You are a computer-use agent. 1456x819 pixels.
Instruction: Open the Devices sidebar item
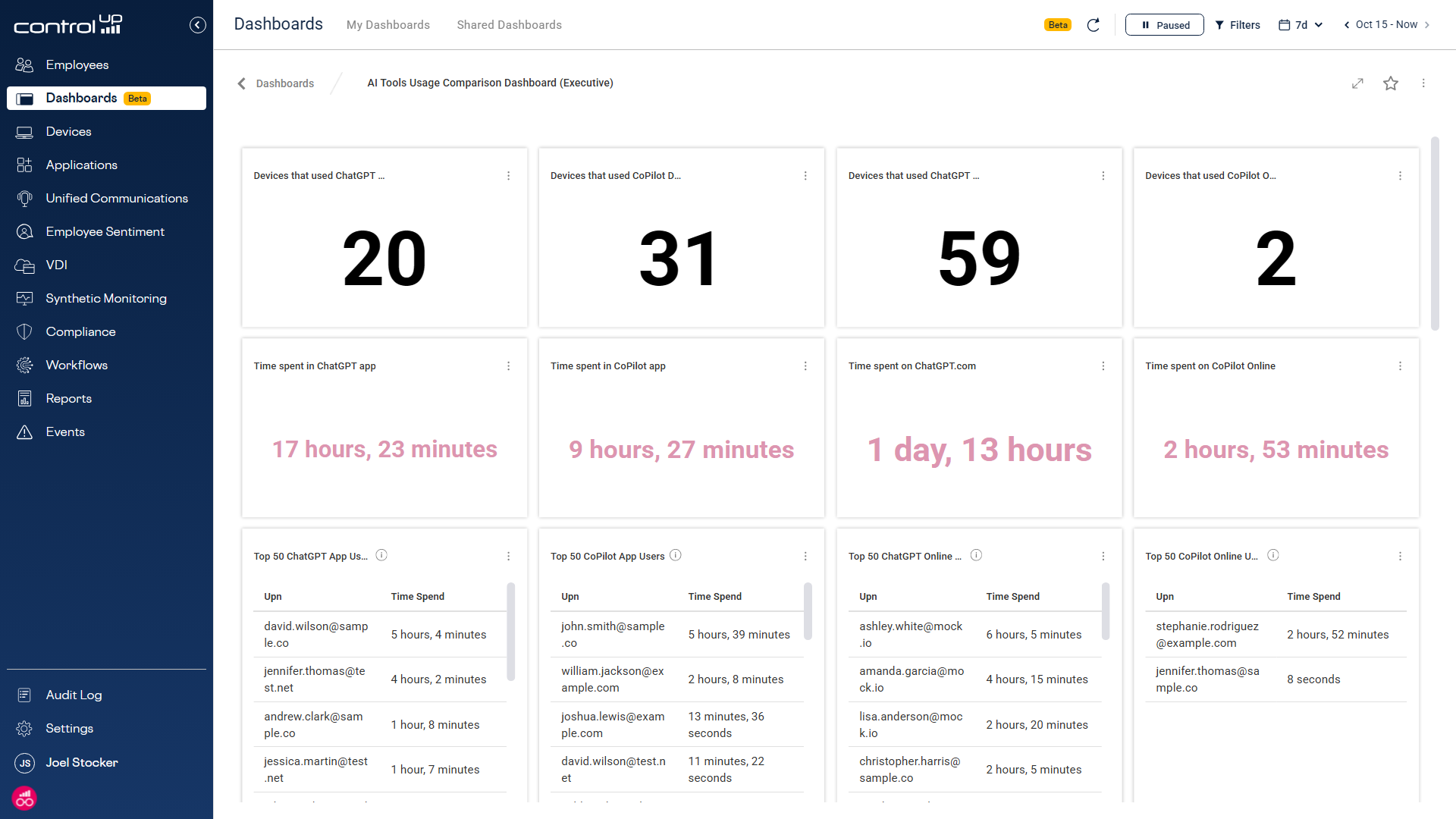tap(106, 132)
